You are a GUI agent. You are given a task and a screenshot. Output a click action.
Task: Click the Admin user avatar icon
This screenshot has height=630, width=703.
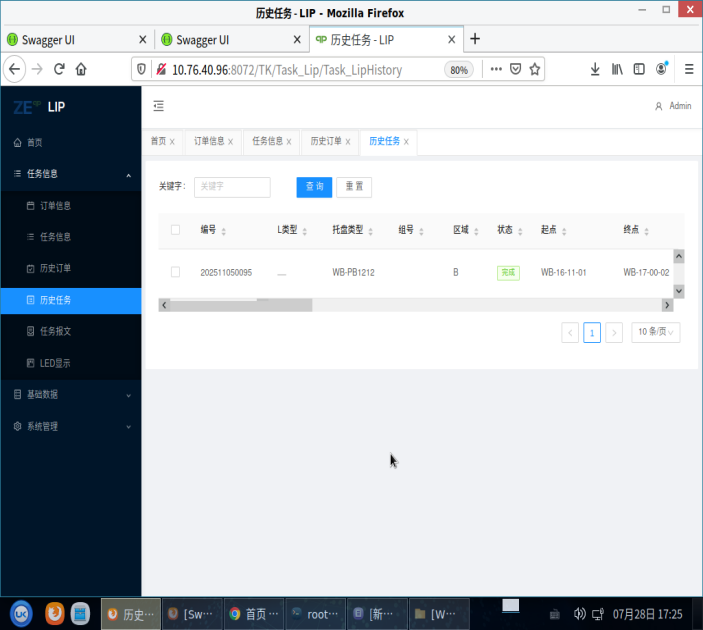(x=659, y=106)
